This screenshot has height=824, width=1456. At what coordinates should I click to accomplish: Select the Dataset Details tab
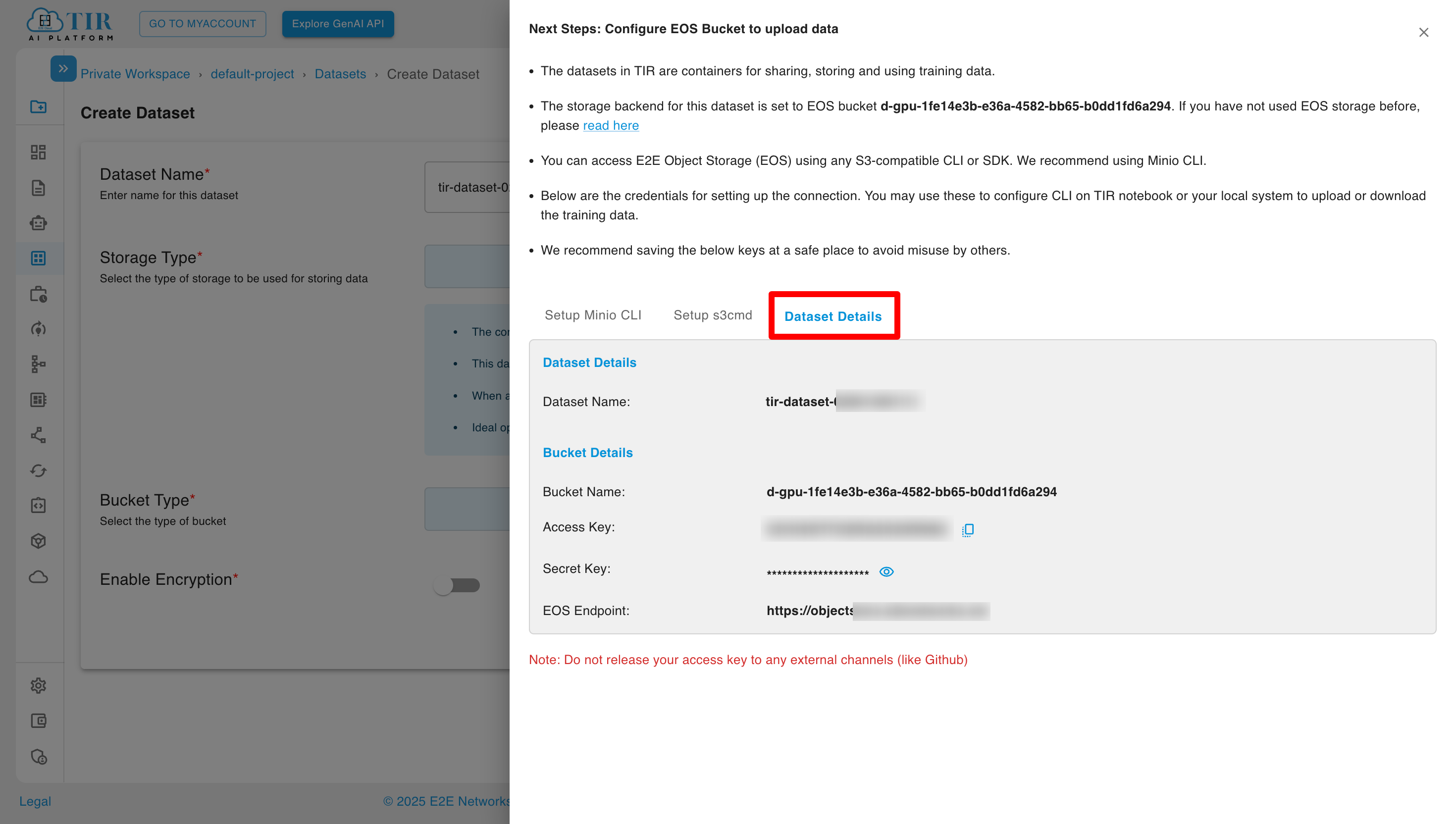(832, 316)
